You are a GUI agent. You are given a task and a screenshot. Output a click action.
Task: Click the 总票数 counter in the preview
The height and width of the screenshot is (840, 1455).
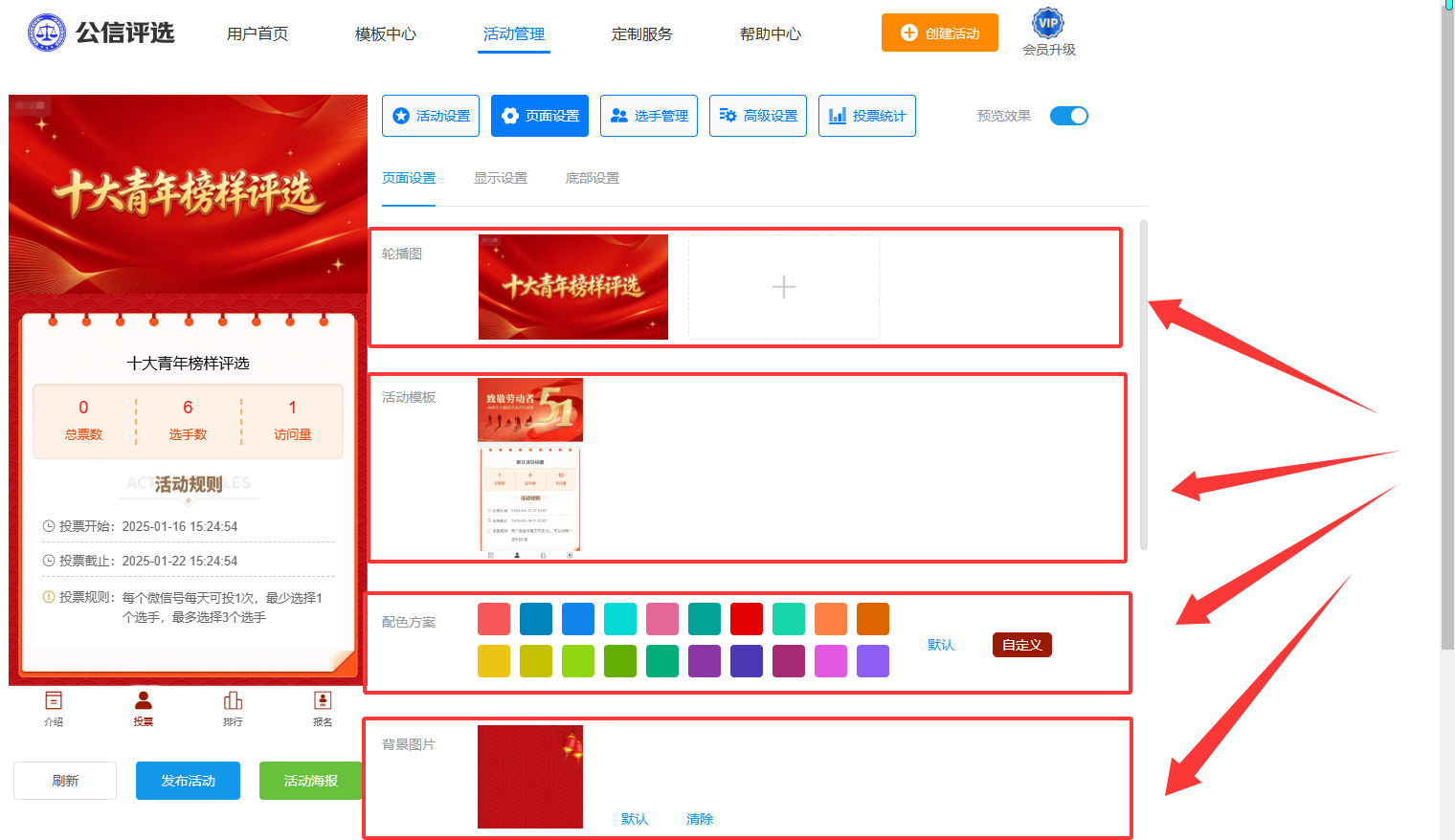pyautogui.click(x=83, y=420)
